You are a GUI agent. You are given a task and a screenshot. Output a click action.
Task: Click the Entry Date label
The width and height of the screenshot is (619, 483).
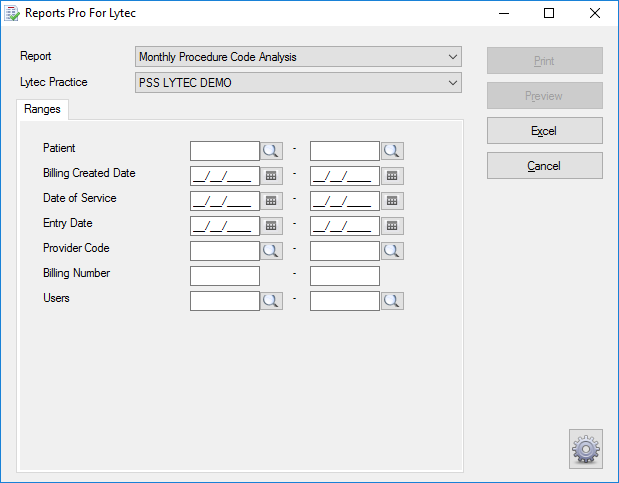tap(68, 223)
